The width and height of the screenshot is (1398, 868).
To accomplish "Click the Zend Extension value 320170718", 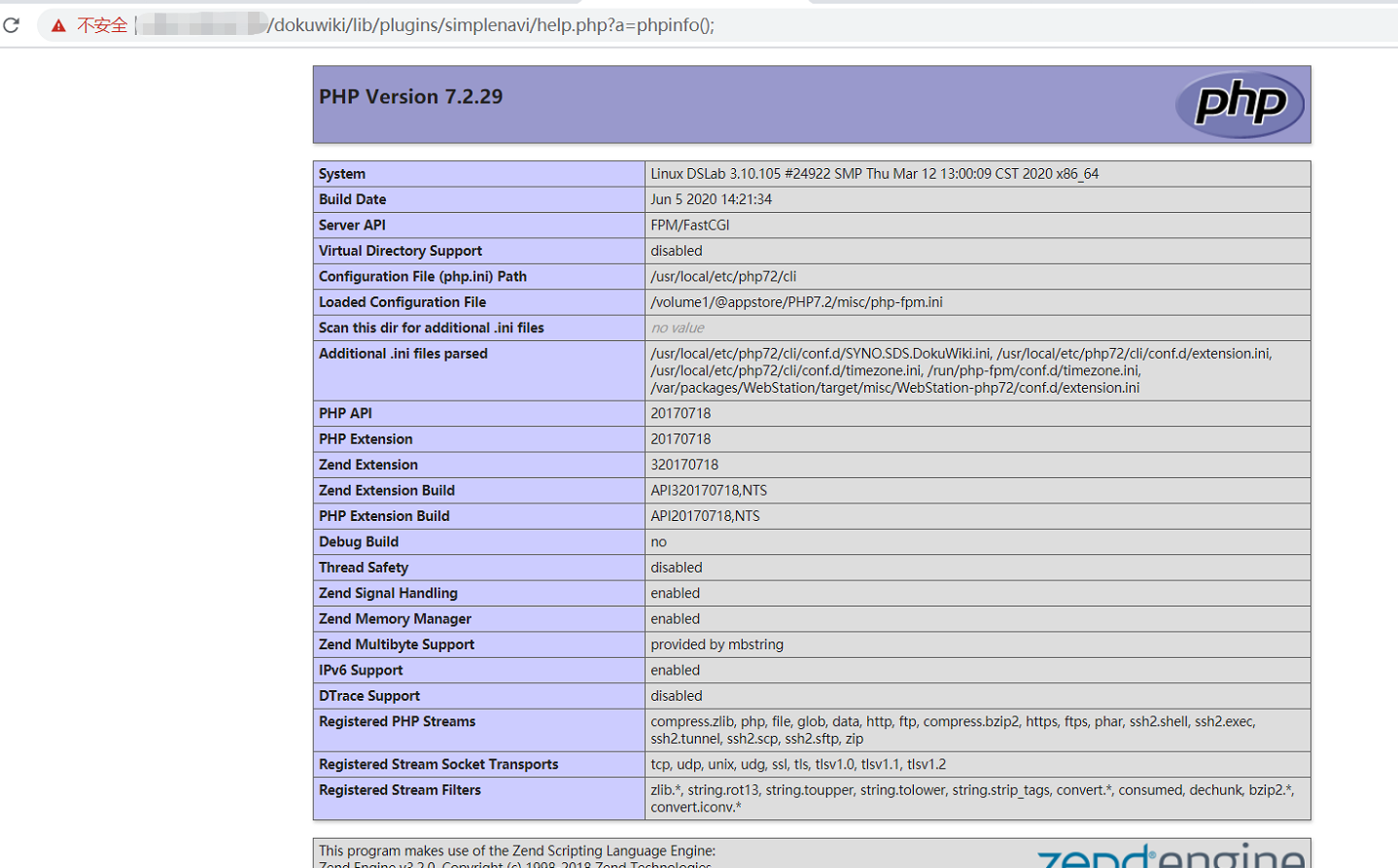I will 684,465.
